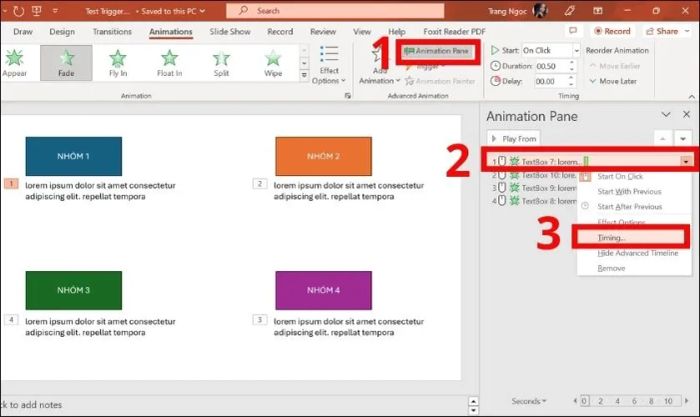The width and height of the screenshot is (700, 417).
Task: Open the Saved to this PC dropdown
Action: pyautogui.click(x=173, y=11)
